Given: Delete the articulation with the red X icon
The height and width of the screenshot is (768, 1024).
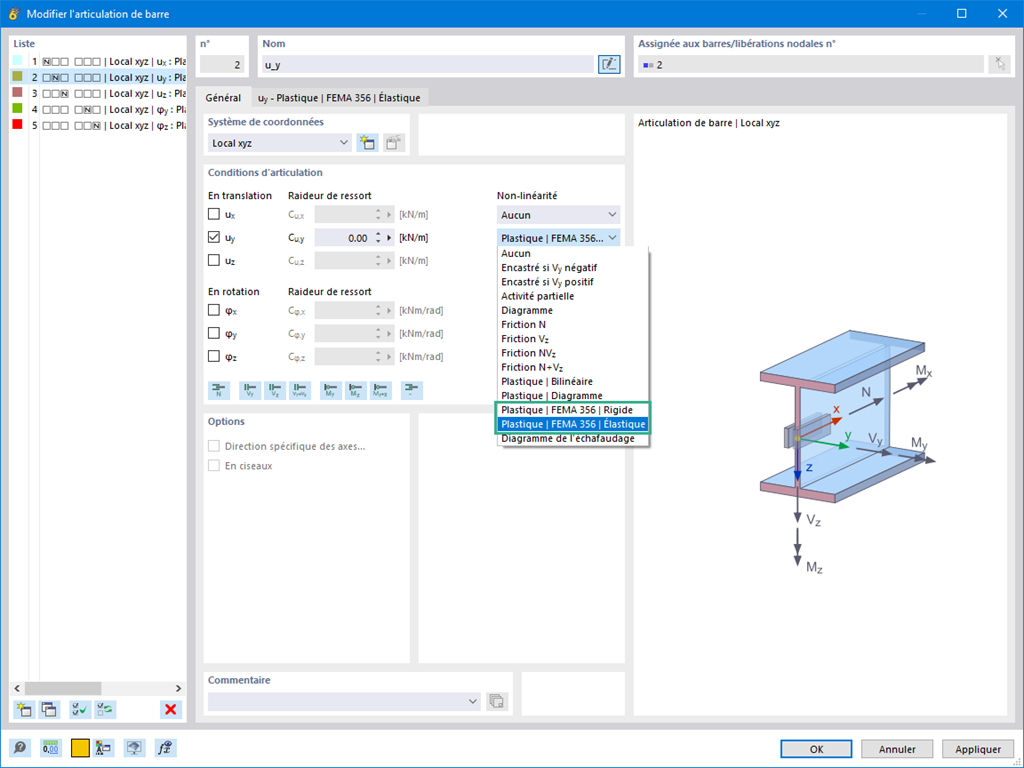Looking at the screenshot, I should click(170, 709).
